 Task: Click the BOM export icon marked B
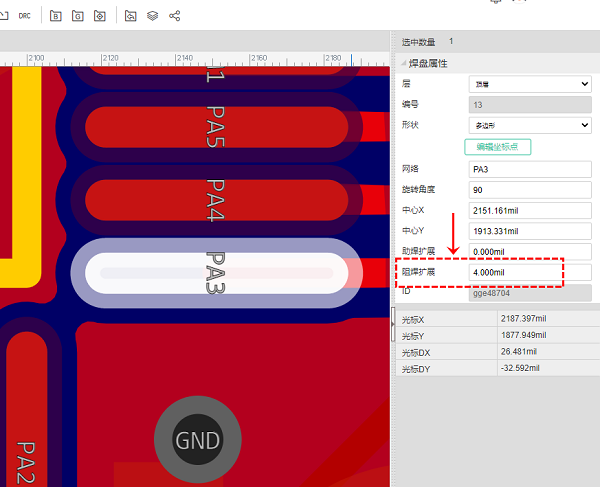[x=55, y=16]
